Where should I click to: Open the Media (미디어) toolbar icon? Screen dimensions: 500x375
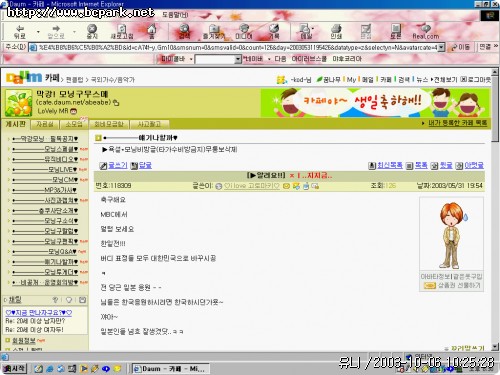pos(244,32)
